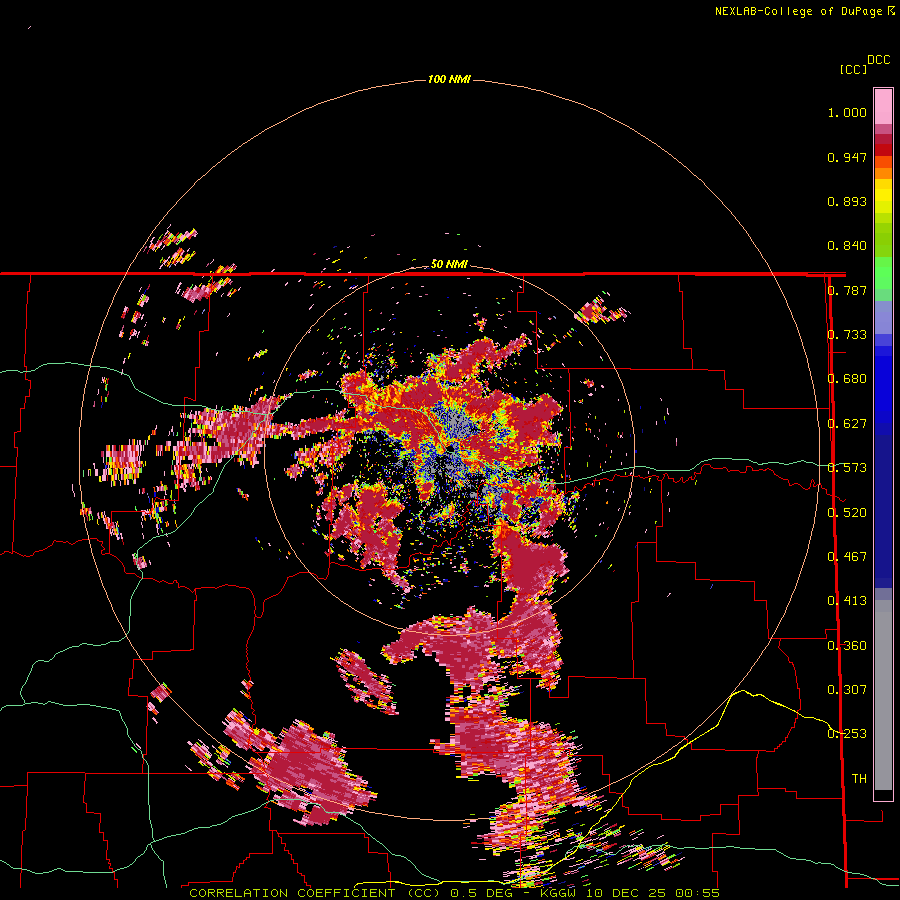
Task: Click the 0.840 legend value
Action: 847,246
